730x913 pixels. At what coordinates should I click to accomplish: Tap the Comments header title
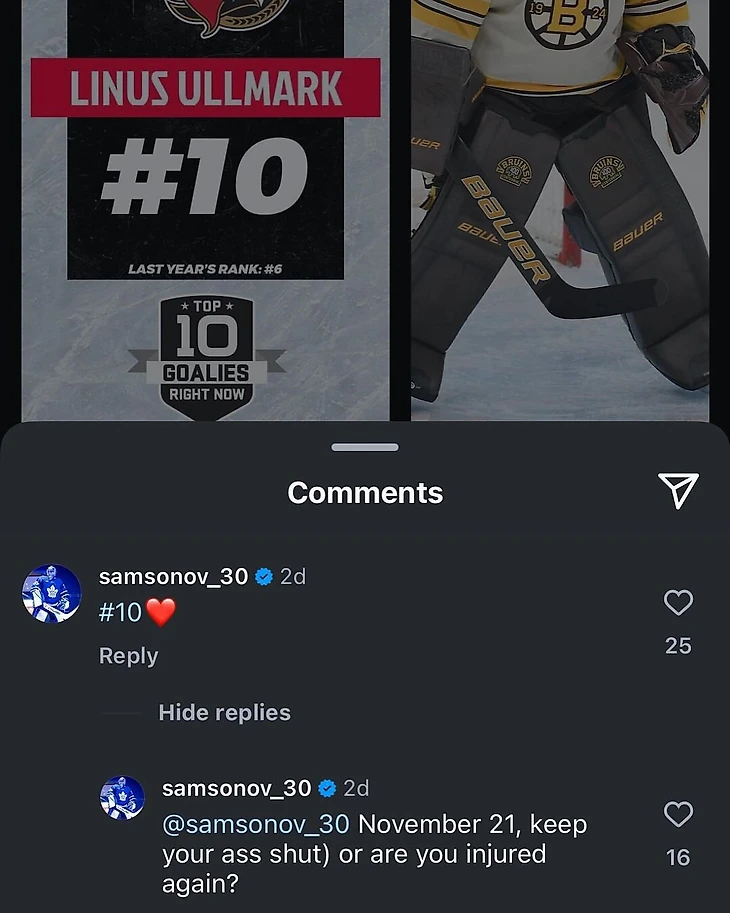(x=365, y=493)
